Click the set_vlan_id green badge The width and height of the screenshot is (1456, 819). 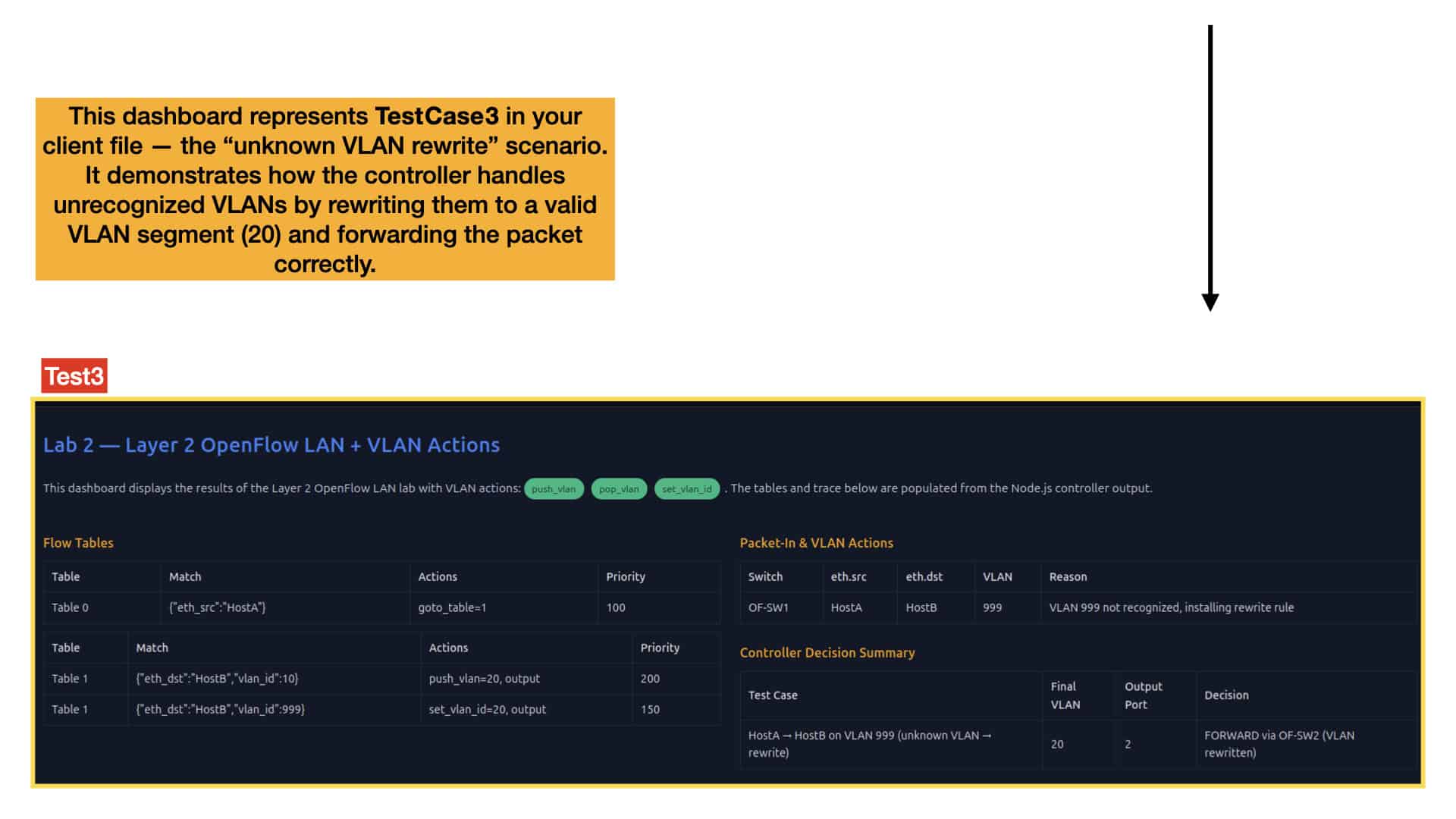pyautogui.click(x=686, y=489)
